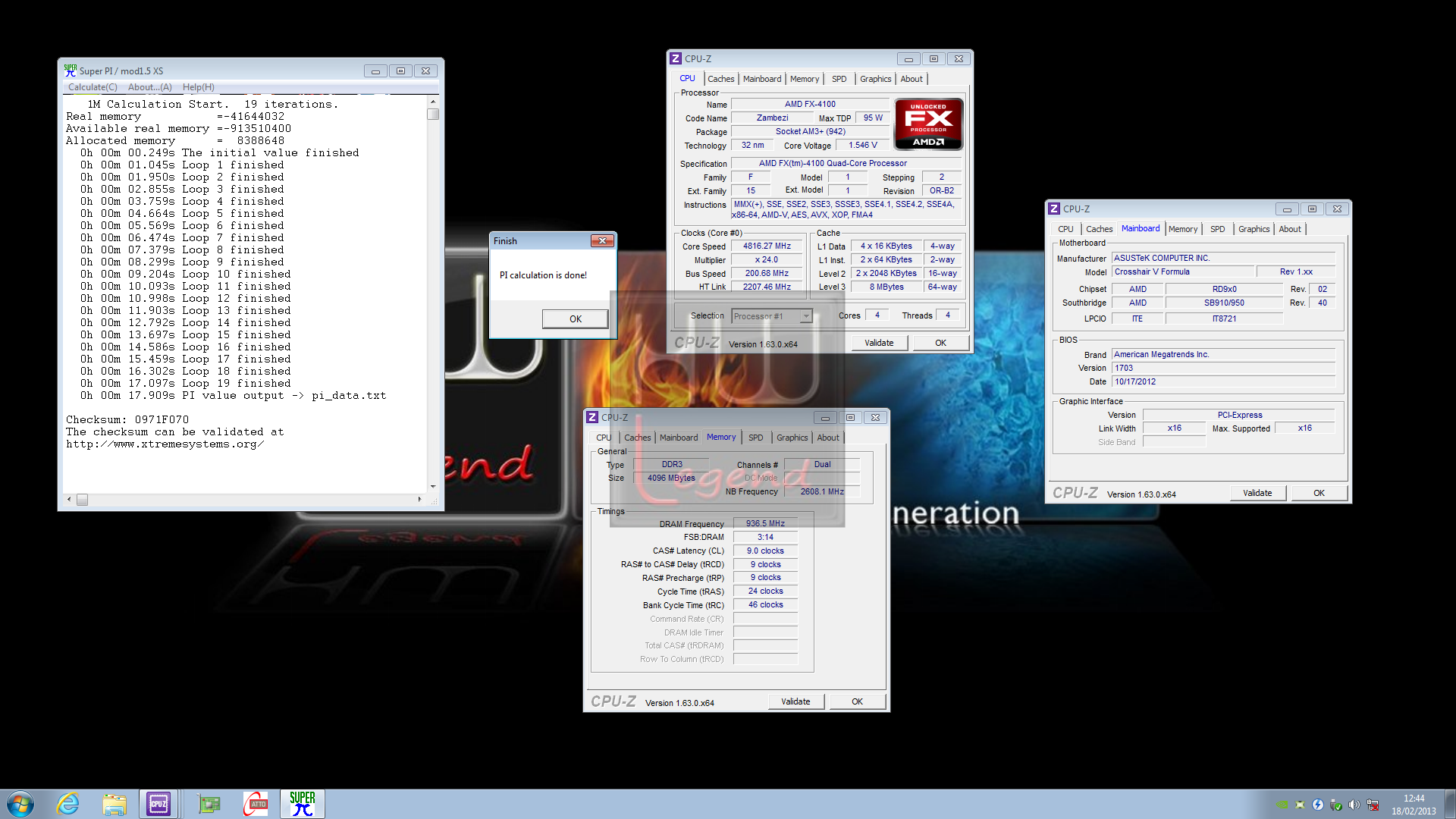Minimize the Super PI window
The width and height of the screenshot is (1456, 819).
coord(375,71)
